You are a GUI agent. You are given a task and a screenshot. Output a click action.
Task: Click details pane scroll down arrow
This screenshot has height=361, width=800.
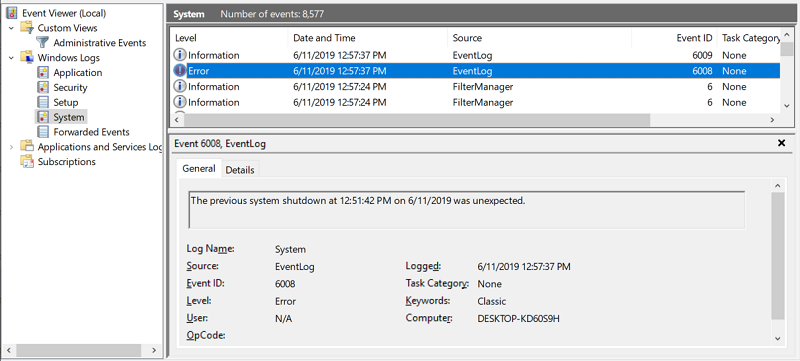tap(778, 338)
